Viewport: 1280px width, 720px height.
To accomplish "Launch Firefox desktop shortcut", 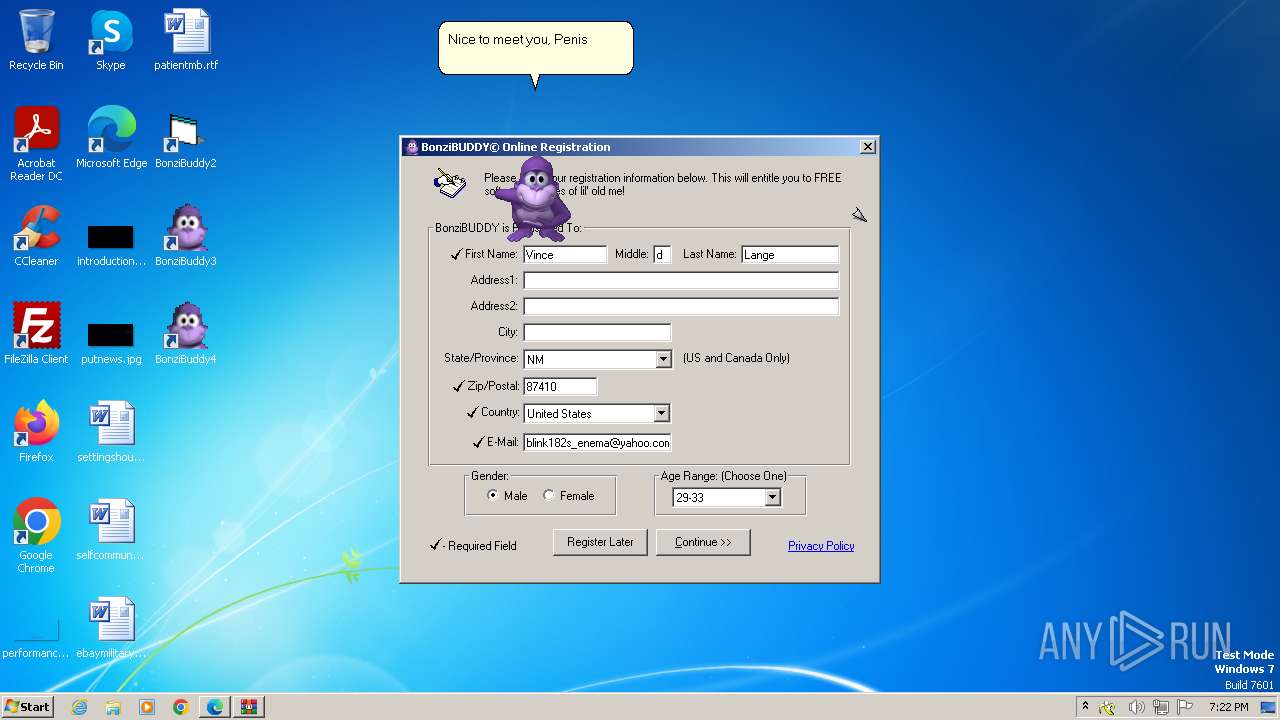I will coord(36,432).
